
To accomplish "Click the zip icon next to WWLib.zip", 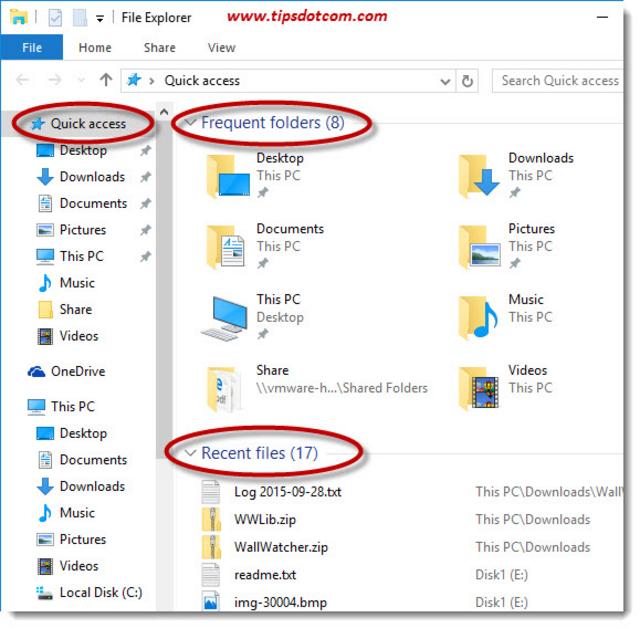I will pos(211,519).
